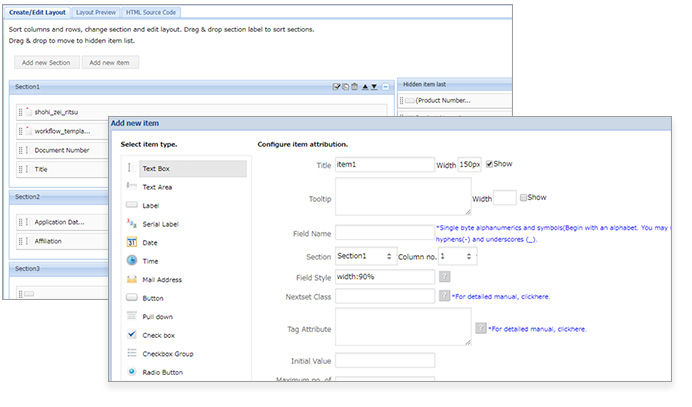
Task: Select the Title item in Section1
Action: point(62,169)
